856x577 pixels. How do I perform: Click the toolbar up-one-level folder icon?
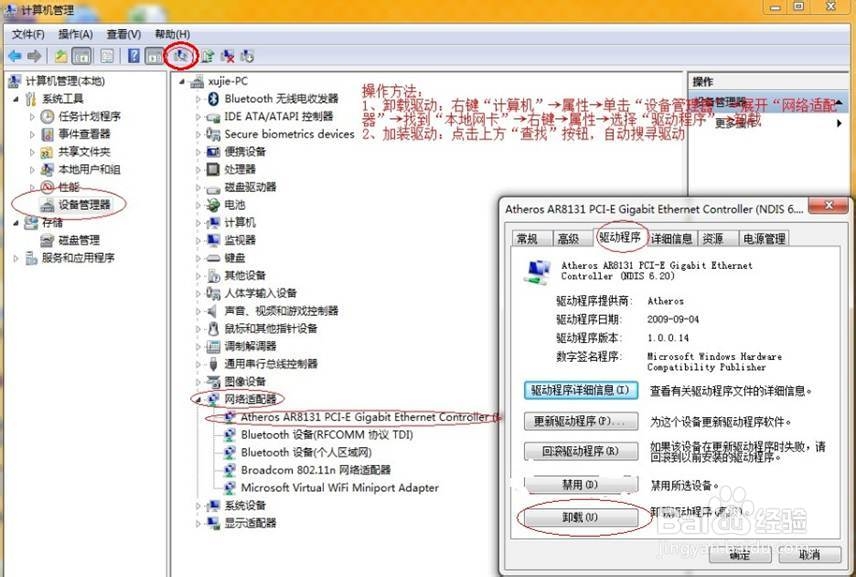click(61, 56)
